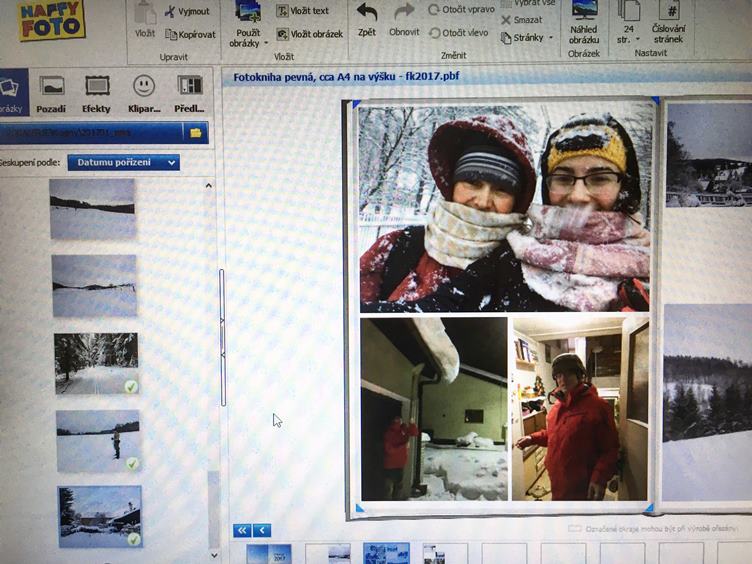
Task: Rotate right using Otočit vpravo
Action: [461, 9]
